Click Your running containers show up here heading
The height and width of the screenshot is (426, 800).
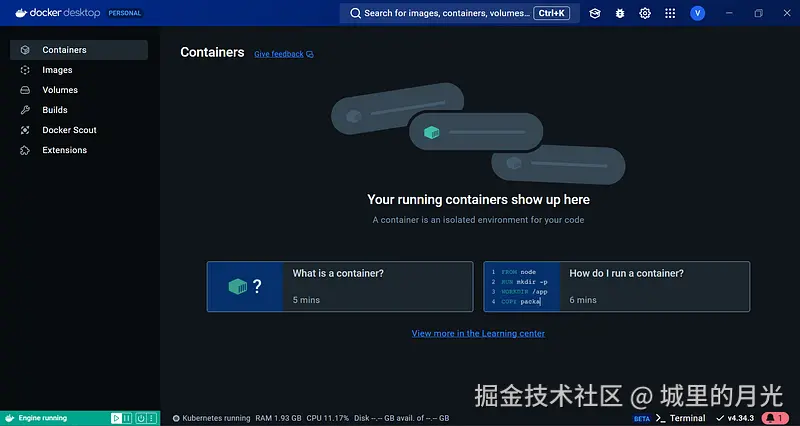[479, 199]
